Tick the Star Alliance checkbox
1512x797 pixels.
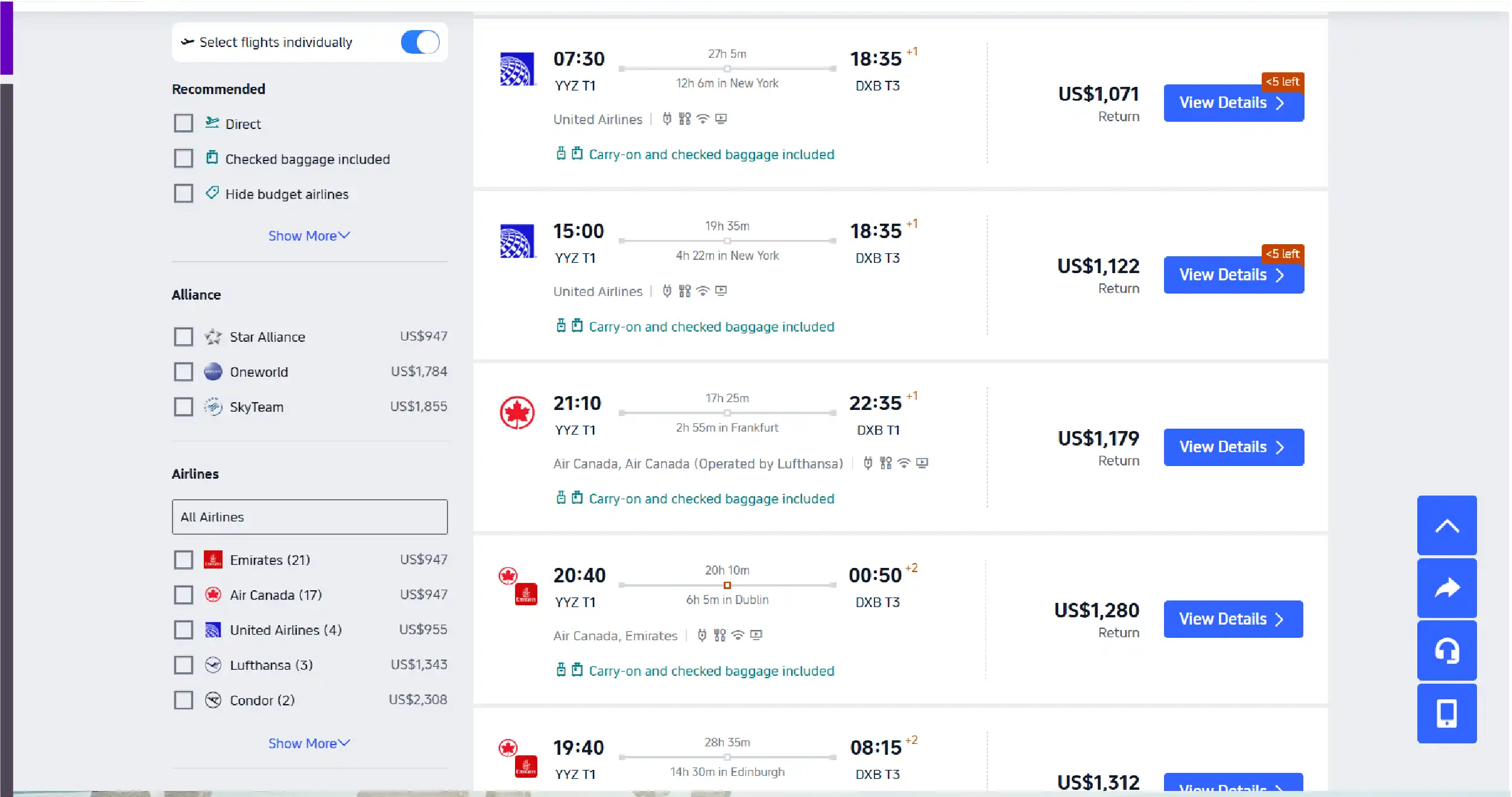(183, 336)
